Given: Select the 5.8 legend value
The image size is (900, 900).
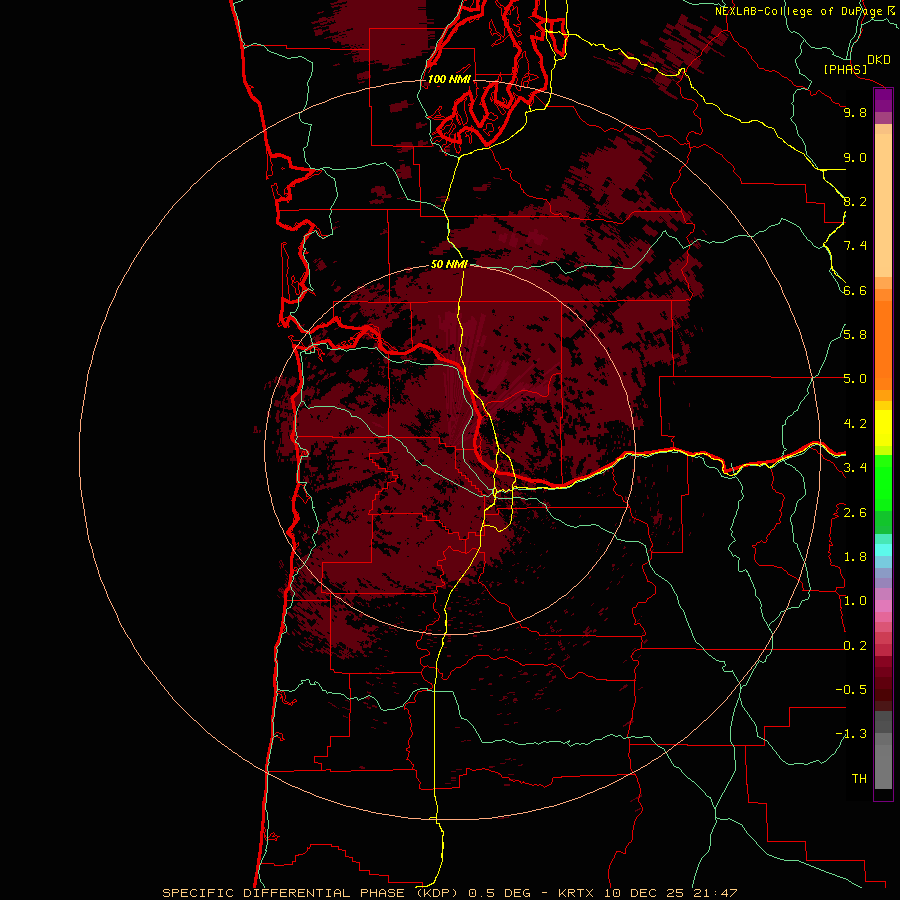Looking at the screenshot, I should (x=855, y=335).
